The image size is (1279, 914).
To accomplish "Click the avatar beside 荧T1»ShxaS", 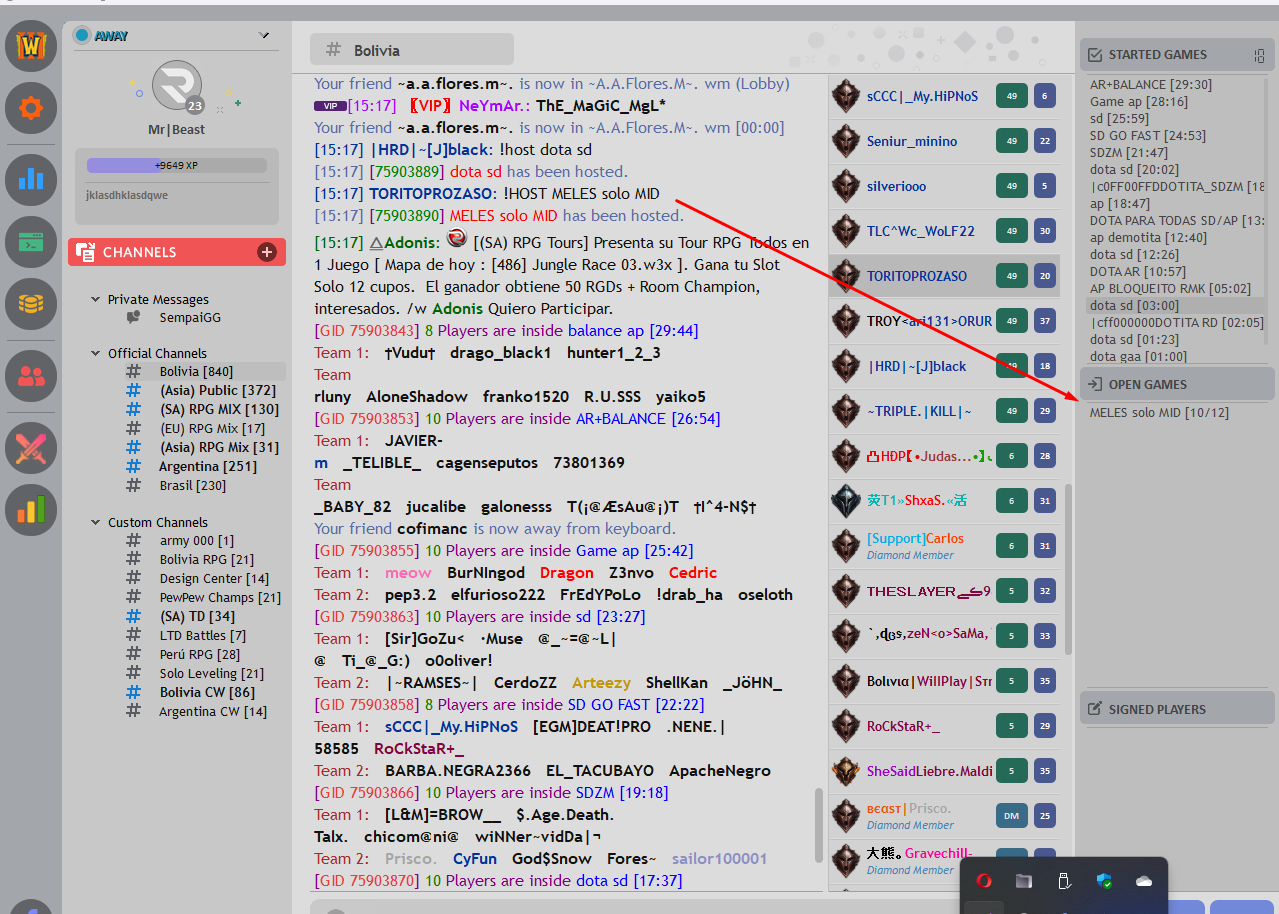I will click(x=846, y=501).
